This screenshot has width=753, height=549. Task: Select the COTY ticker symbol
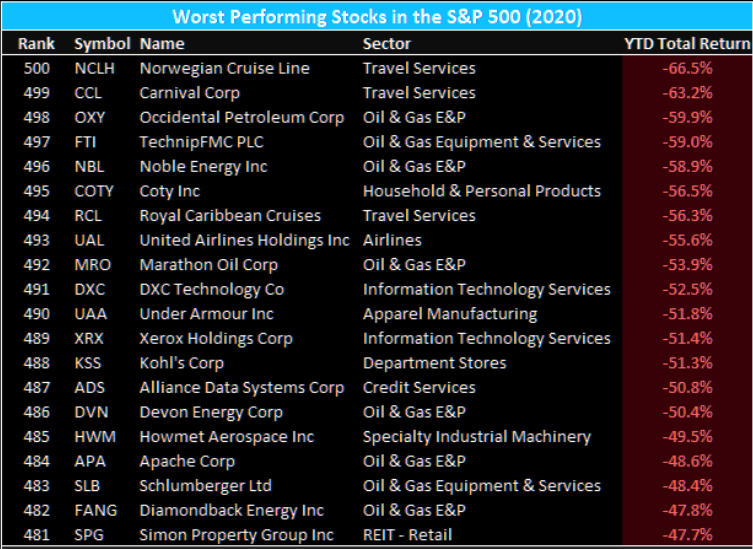click(94, 191)
